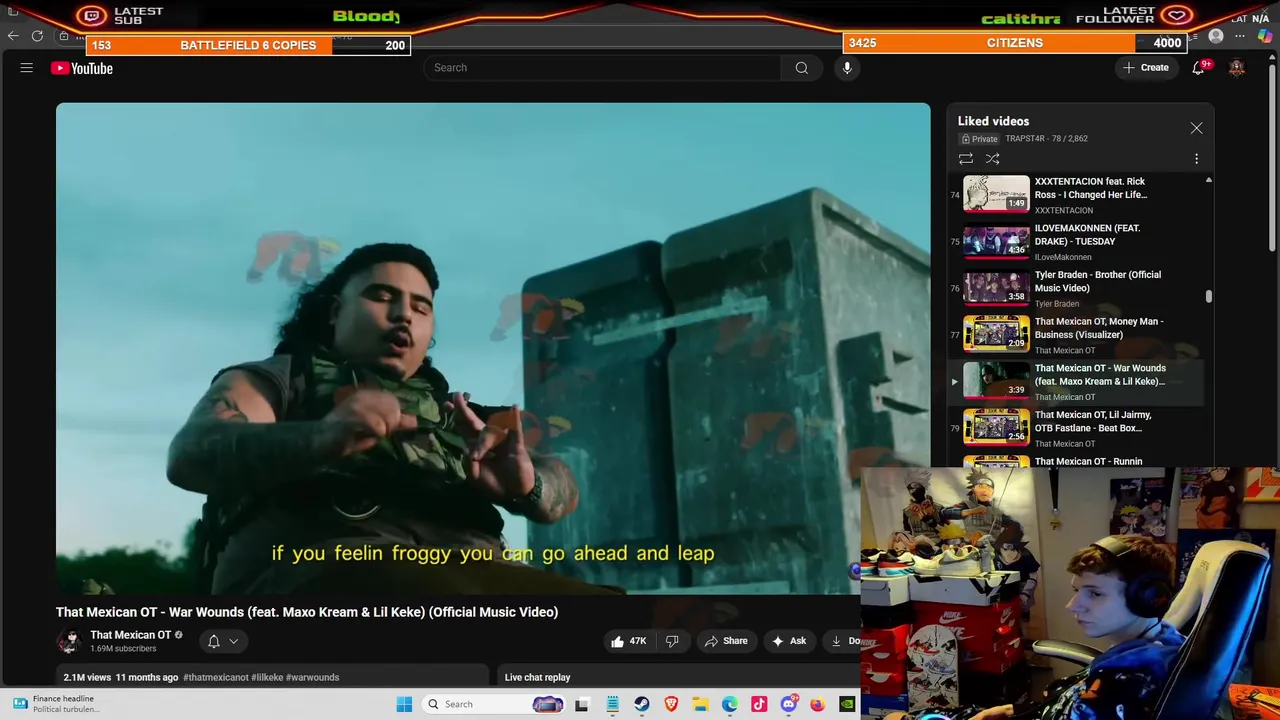Click the YouTube search field
The width and height of the screenshot is (1280, 720).
point(603,68)
